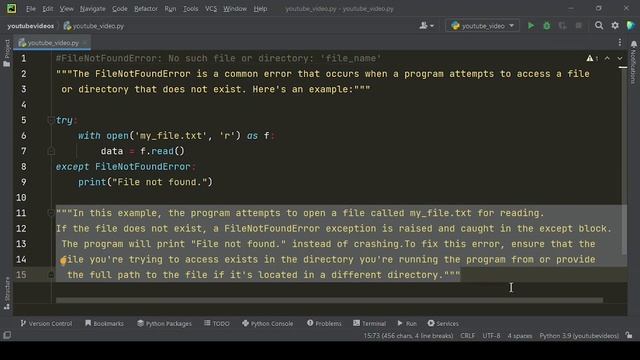
Task: Click the FileNotFoundError in except line
Action: click(142, 167)
